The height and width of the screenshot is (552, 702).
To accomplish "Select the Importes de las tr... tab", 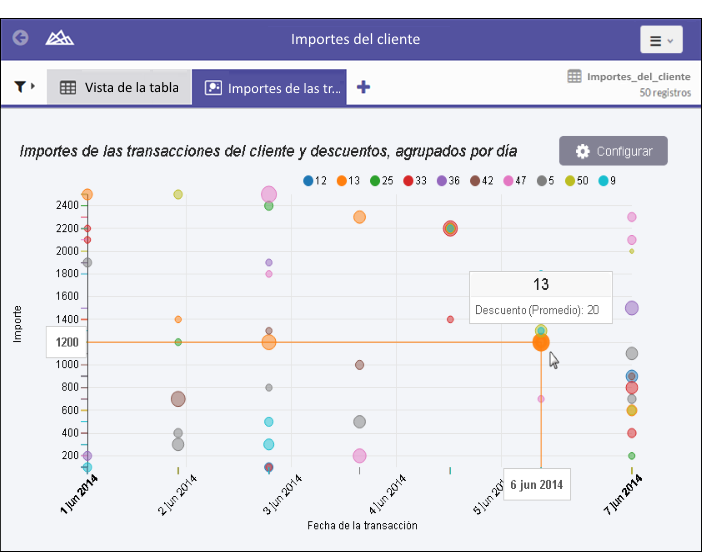I will click(269, 88).
